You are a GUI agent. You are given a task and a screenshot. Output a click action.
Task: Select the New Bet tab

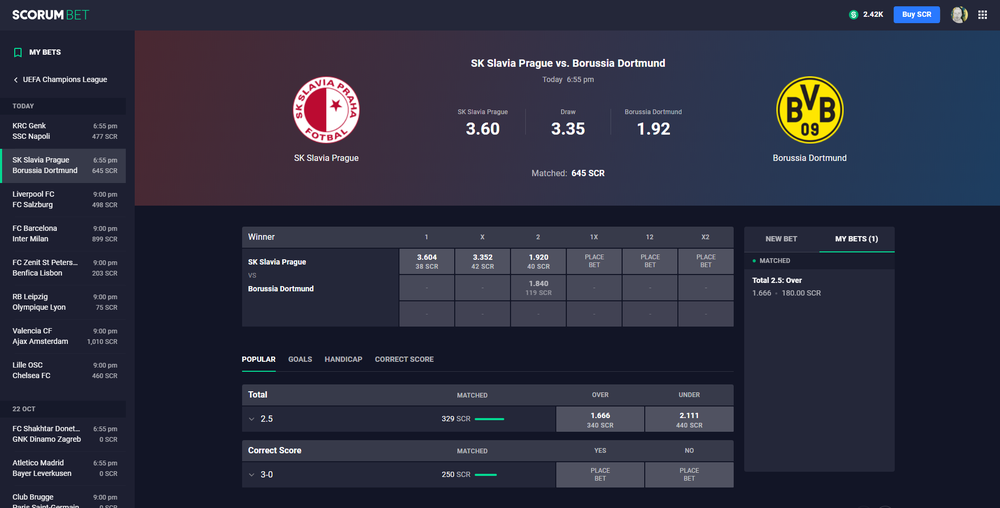(781, 239)
